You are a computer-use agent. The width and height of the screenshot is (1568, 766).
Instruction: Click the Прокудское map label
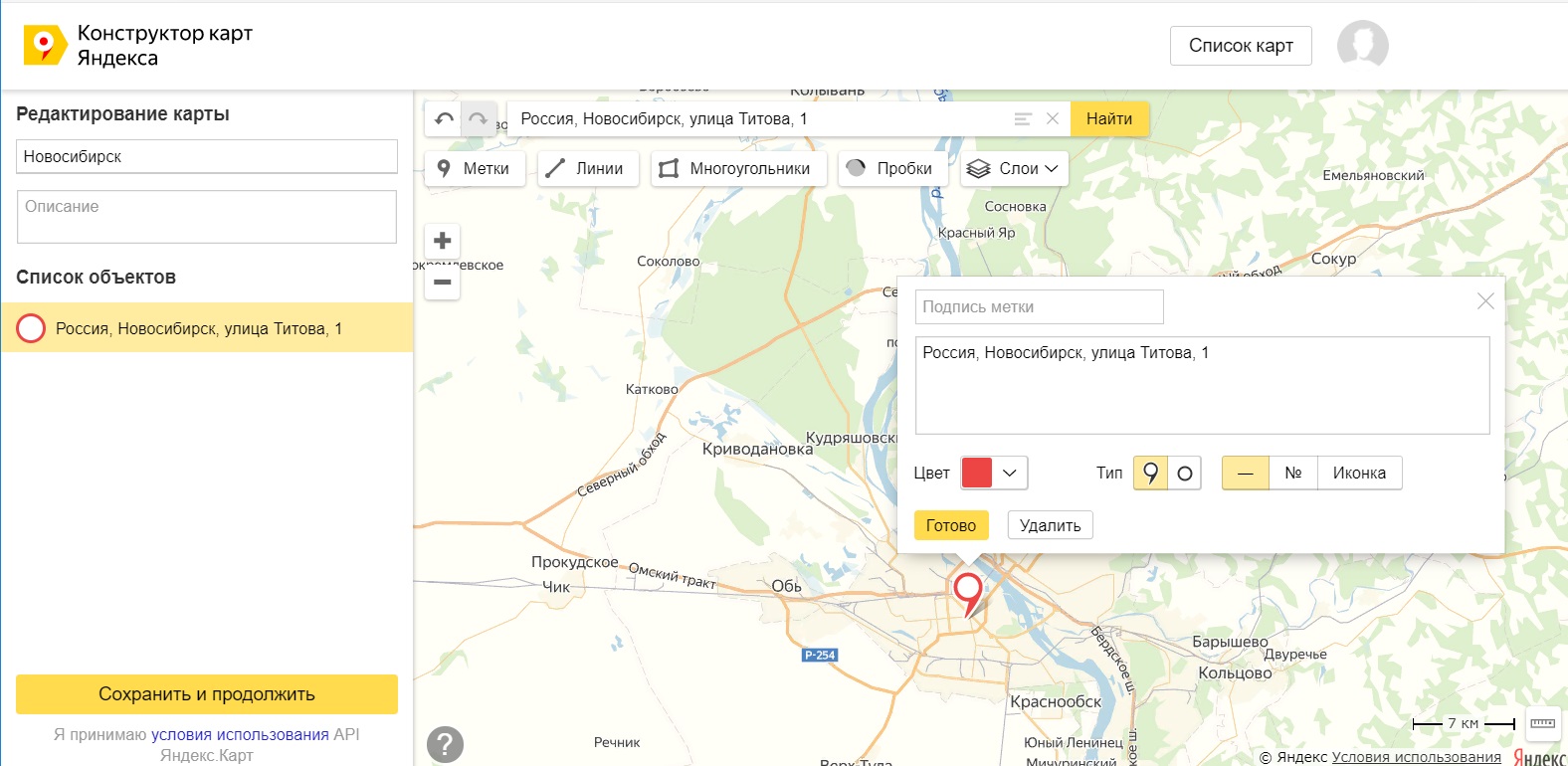pyautogui.click(x=574, y=562)
